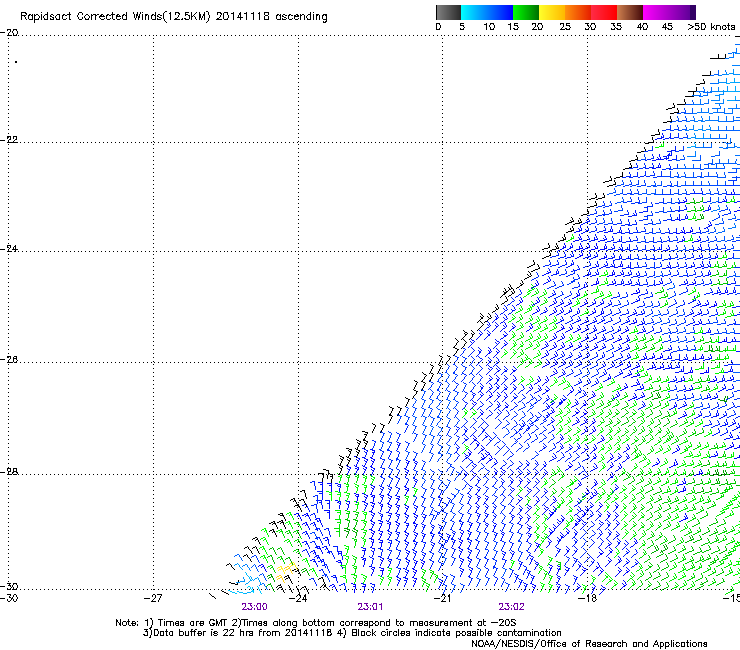
Task: Click the '45' legend scale label
Action: (x=667, y=27)
